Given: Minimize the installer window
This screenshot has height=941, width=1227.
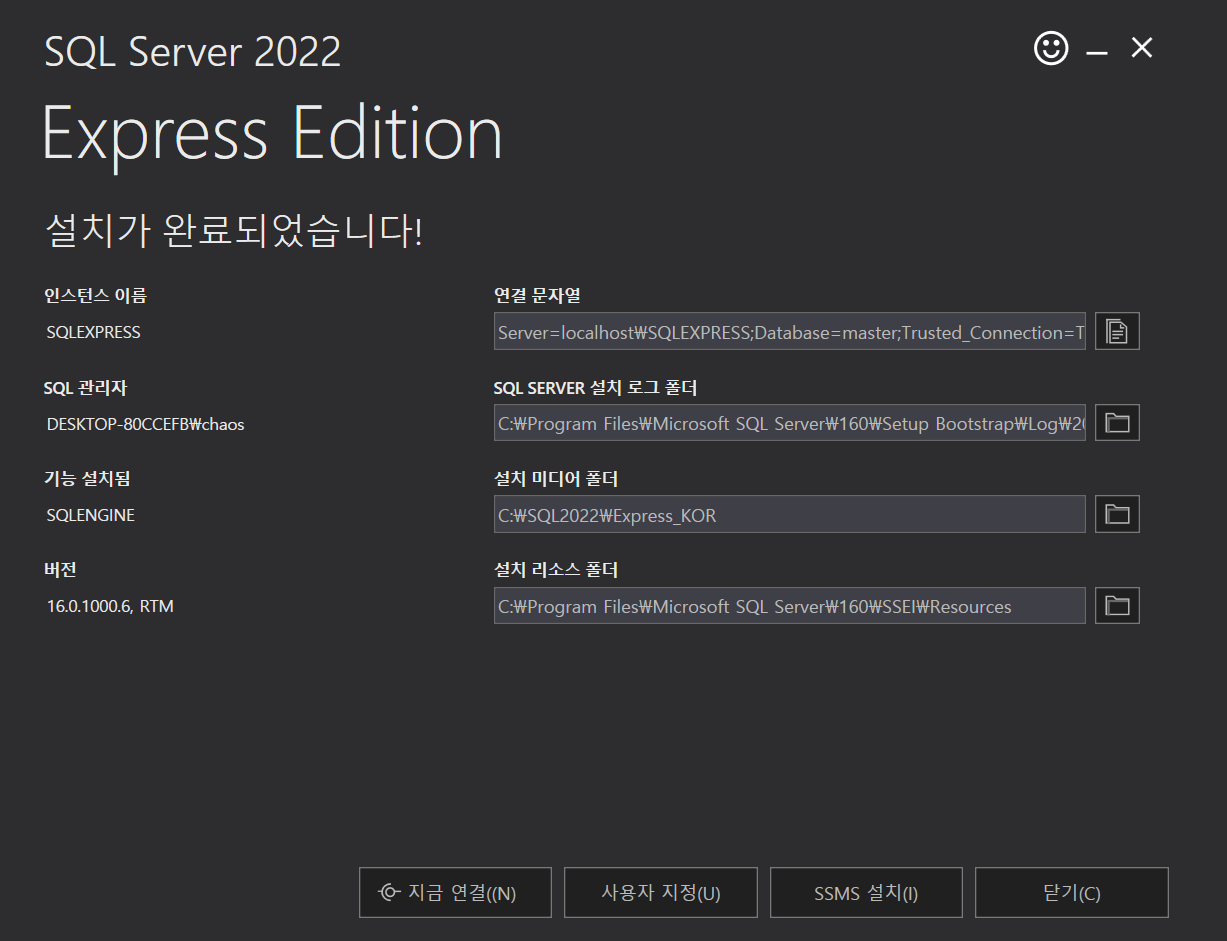Looking at the screenshot, I should [x=1097, y=50].
